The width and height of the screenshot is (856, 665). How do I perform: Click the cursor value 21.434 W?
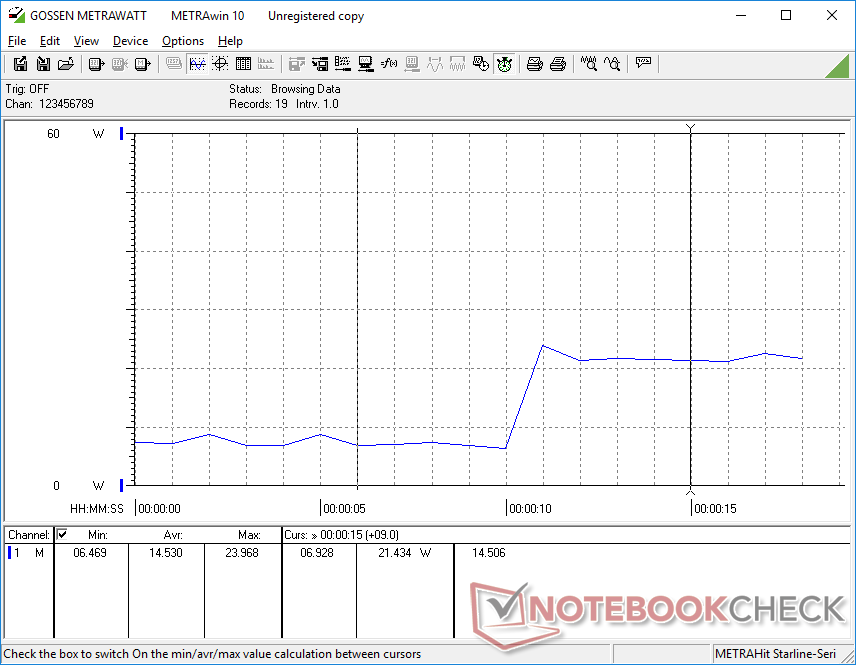[x=405, y=553]
